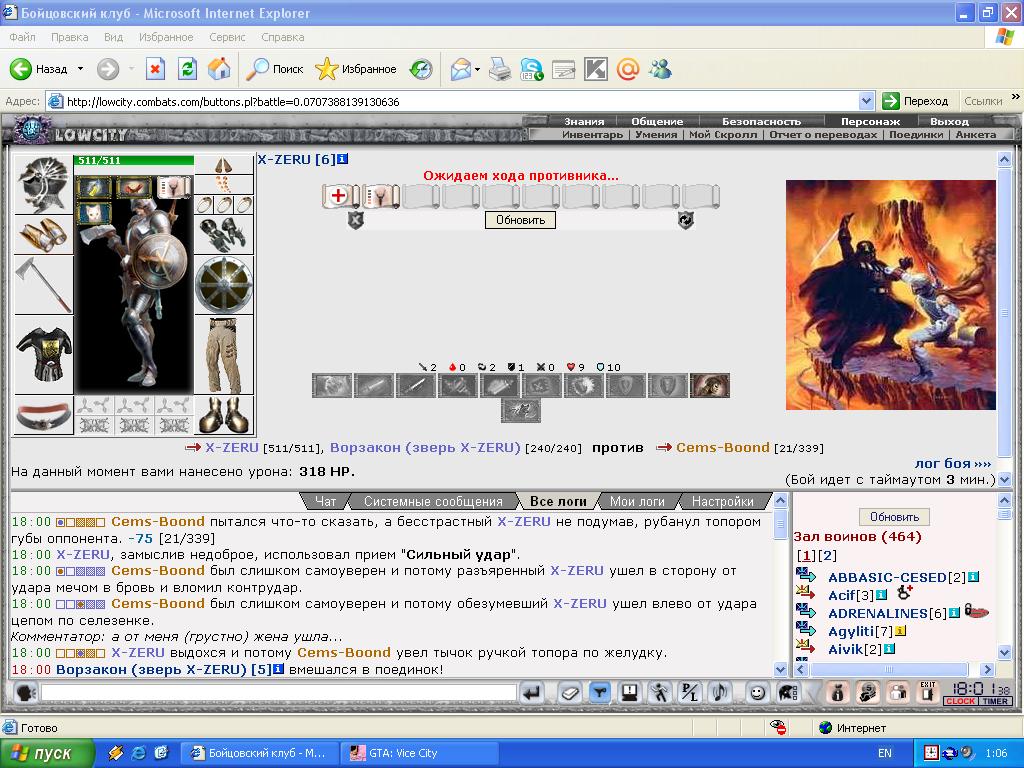Open the Print icon in IE toolbar
This screenshot has width=1024, height=768.
[500, 69]
